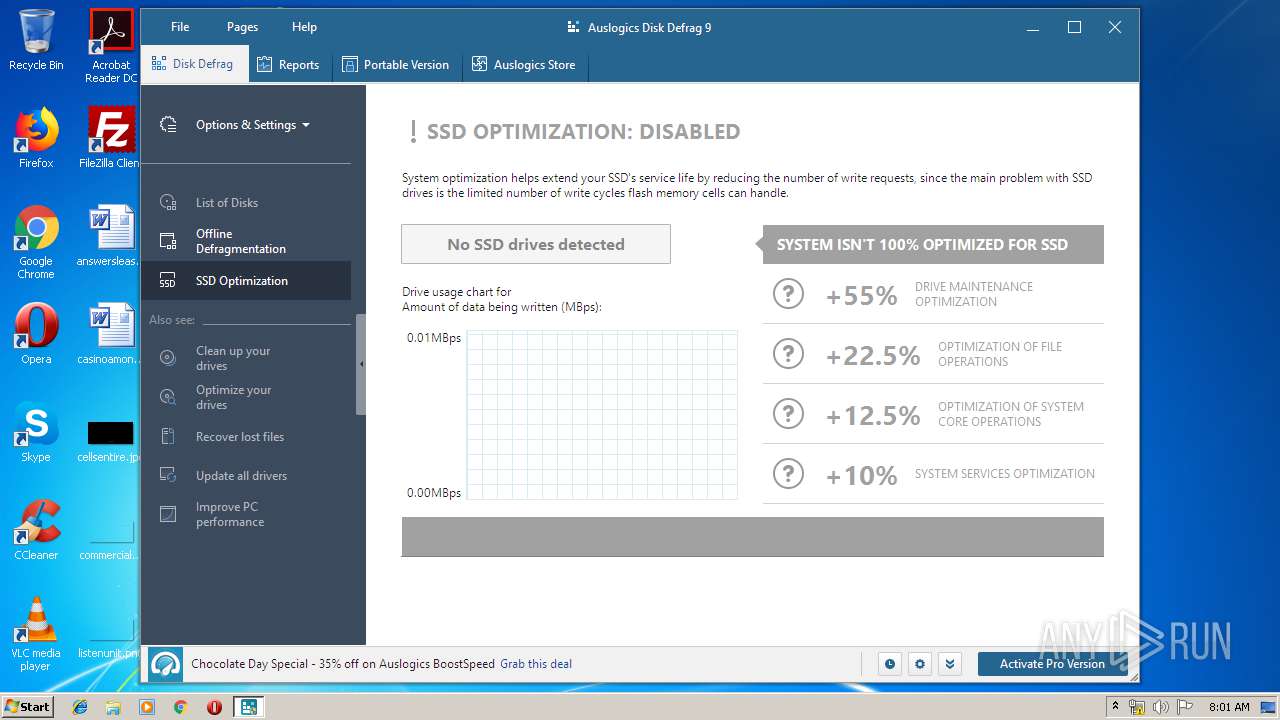Switch to the Reports tab

(288, 65)
